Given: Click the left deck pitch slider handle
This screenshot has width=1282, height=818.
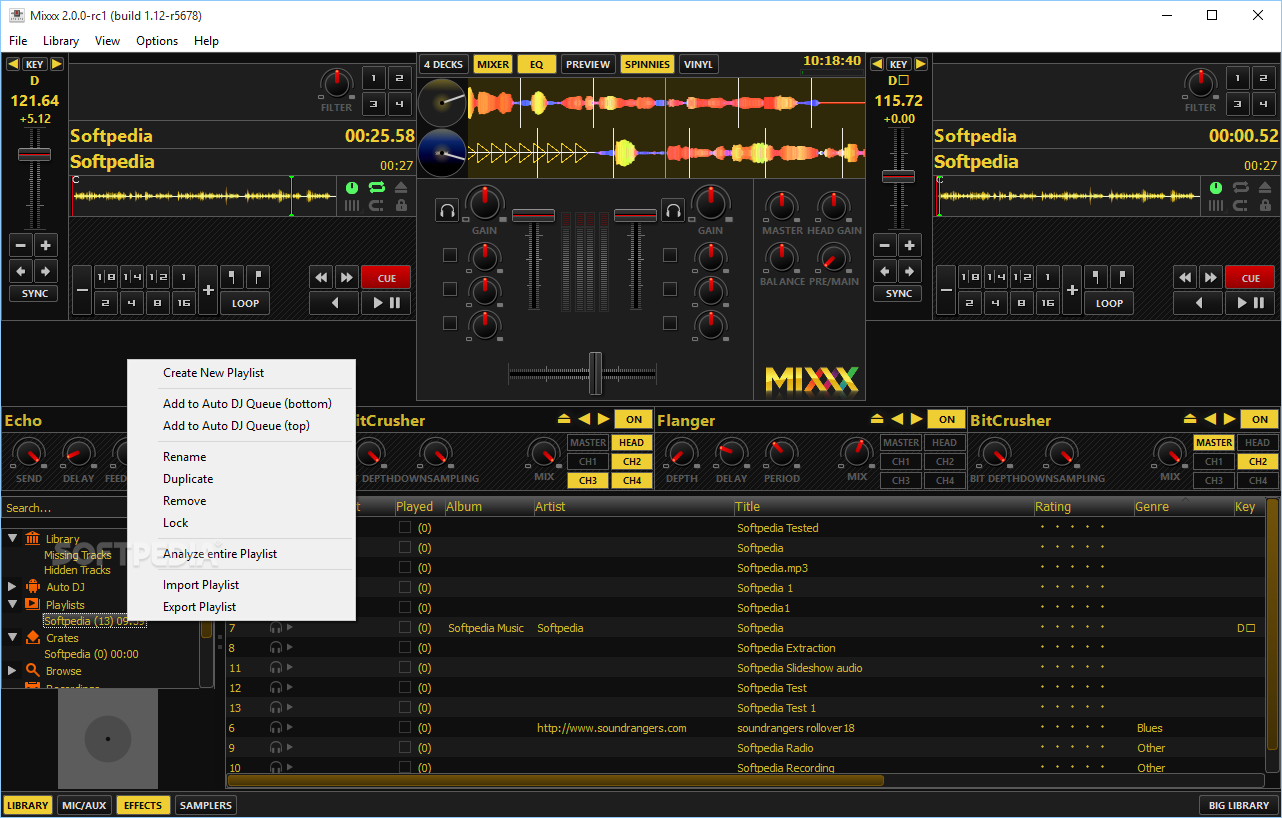Looking at the screenshot, I should [x=34, y=154].
